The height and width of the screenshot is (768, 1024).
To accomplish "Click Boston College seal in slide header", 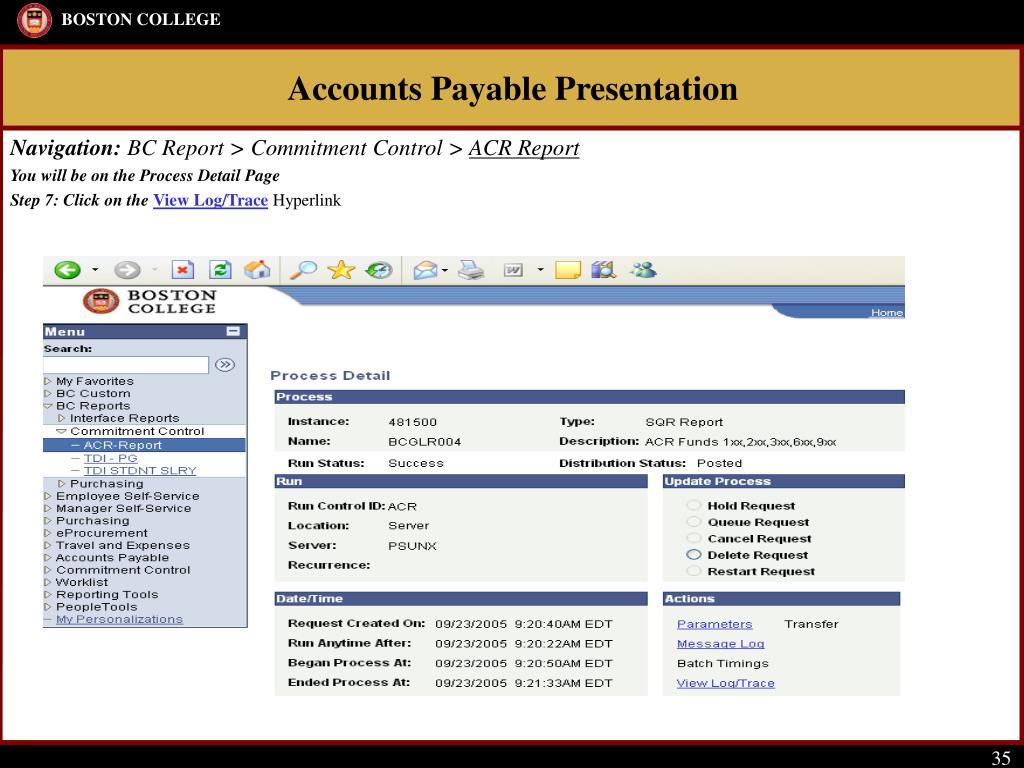I will (34, 20).
